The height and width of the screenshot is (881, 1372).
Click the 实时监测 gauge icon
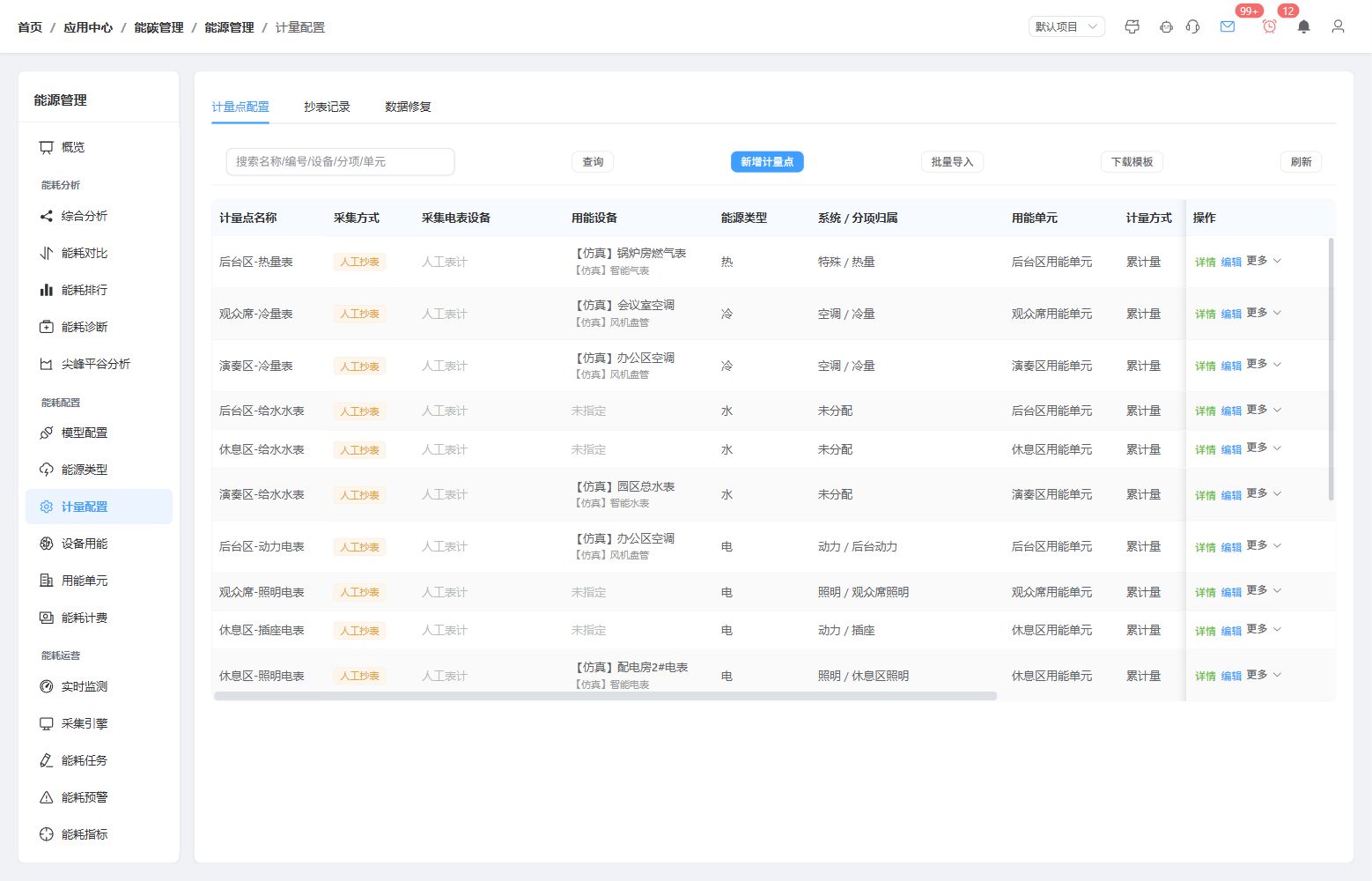pyautogui.click(x=47, y=686)
